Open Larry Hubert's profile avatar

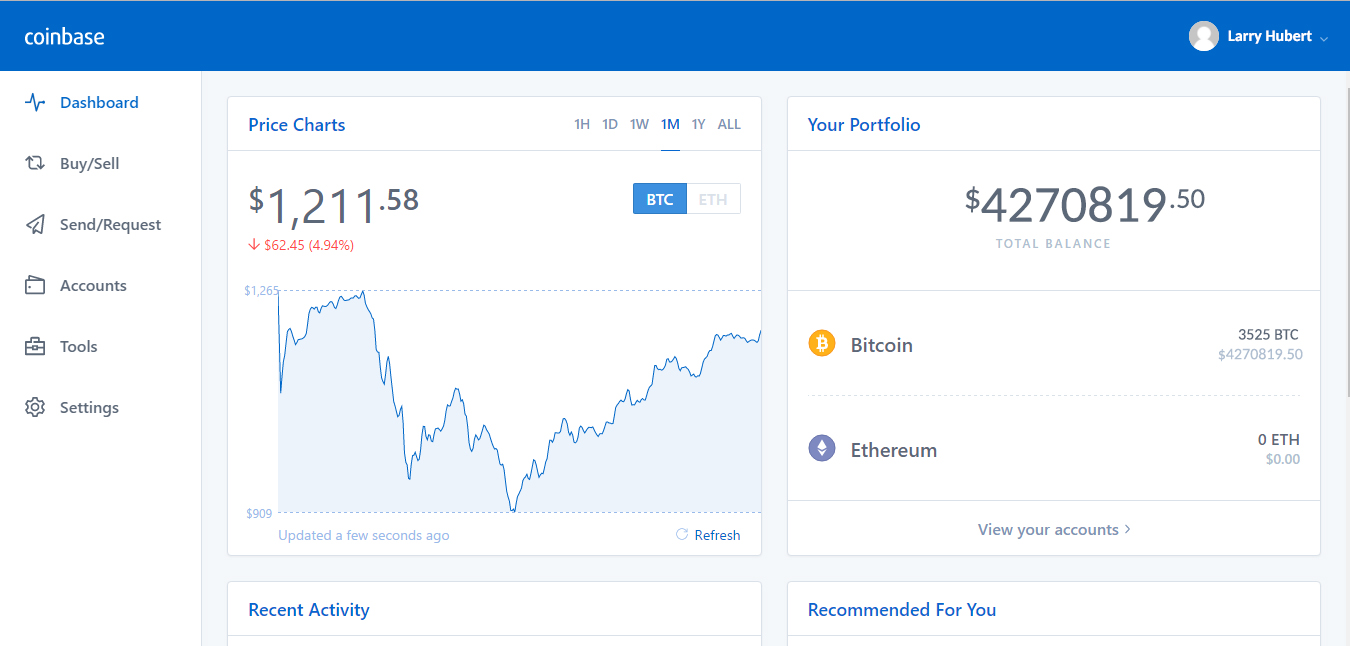coord(1203,36)
